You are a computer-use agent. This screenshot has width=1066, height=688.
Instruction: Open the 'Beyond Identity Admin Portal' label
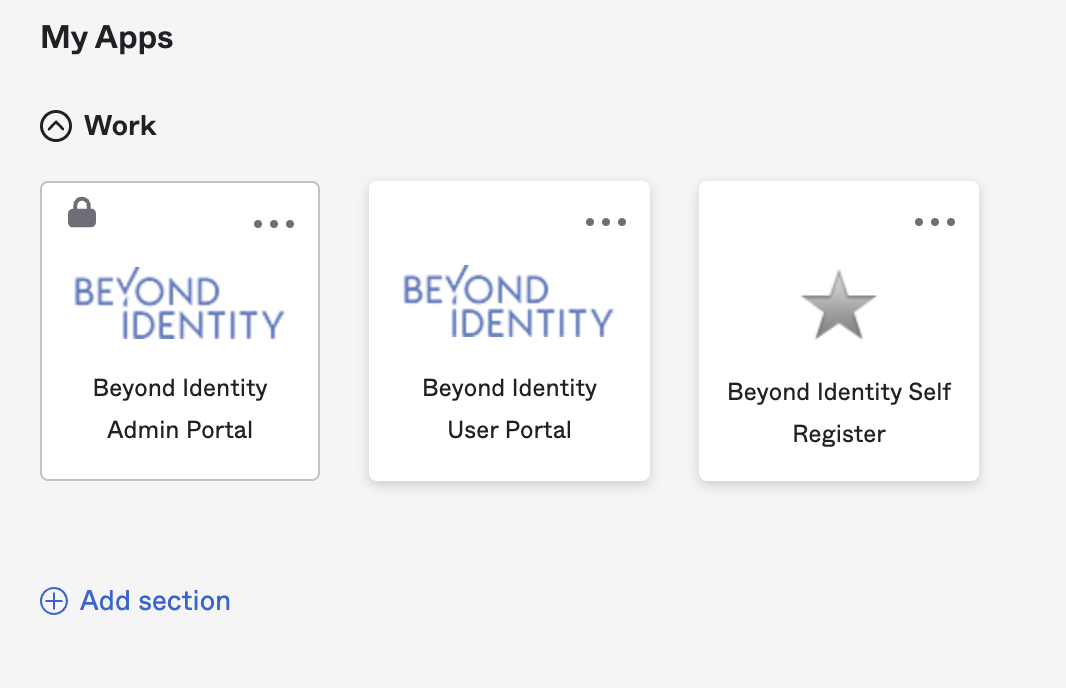[180, 409]
